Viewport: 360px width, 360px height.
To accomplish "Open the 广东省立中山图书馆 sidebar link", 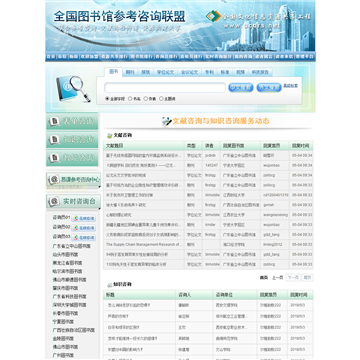I will 71,246.
